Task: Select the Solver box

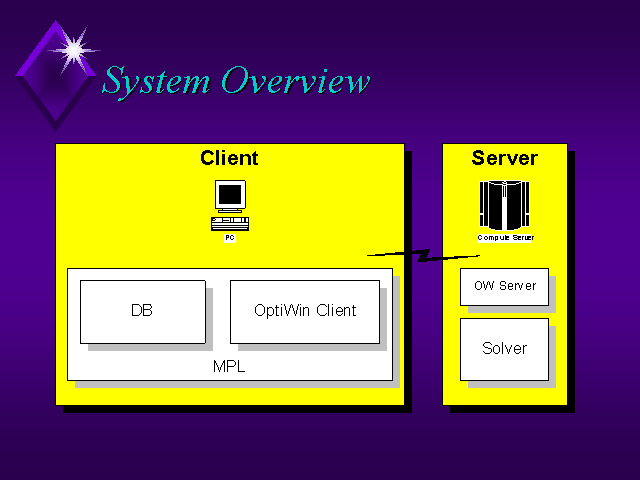Action: 504,349
